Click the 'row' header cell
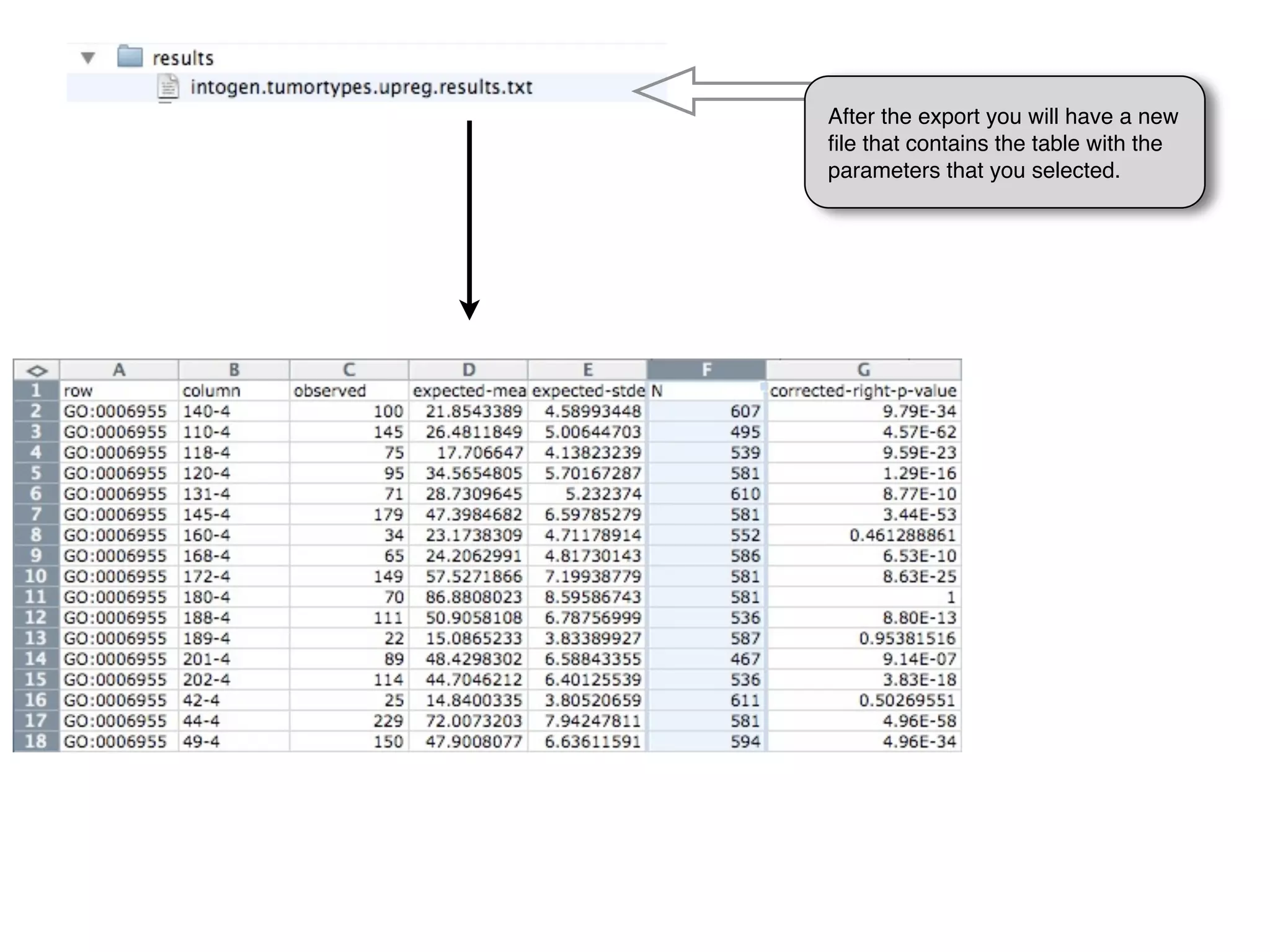This screenshot has width=1270, height=952. [x=119, y=390]
